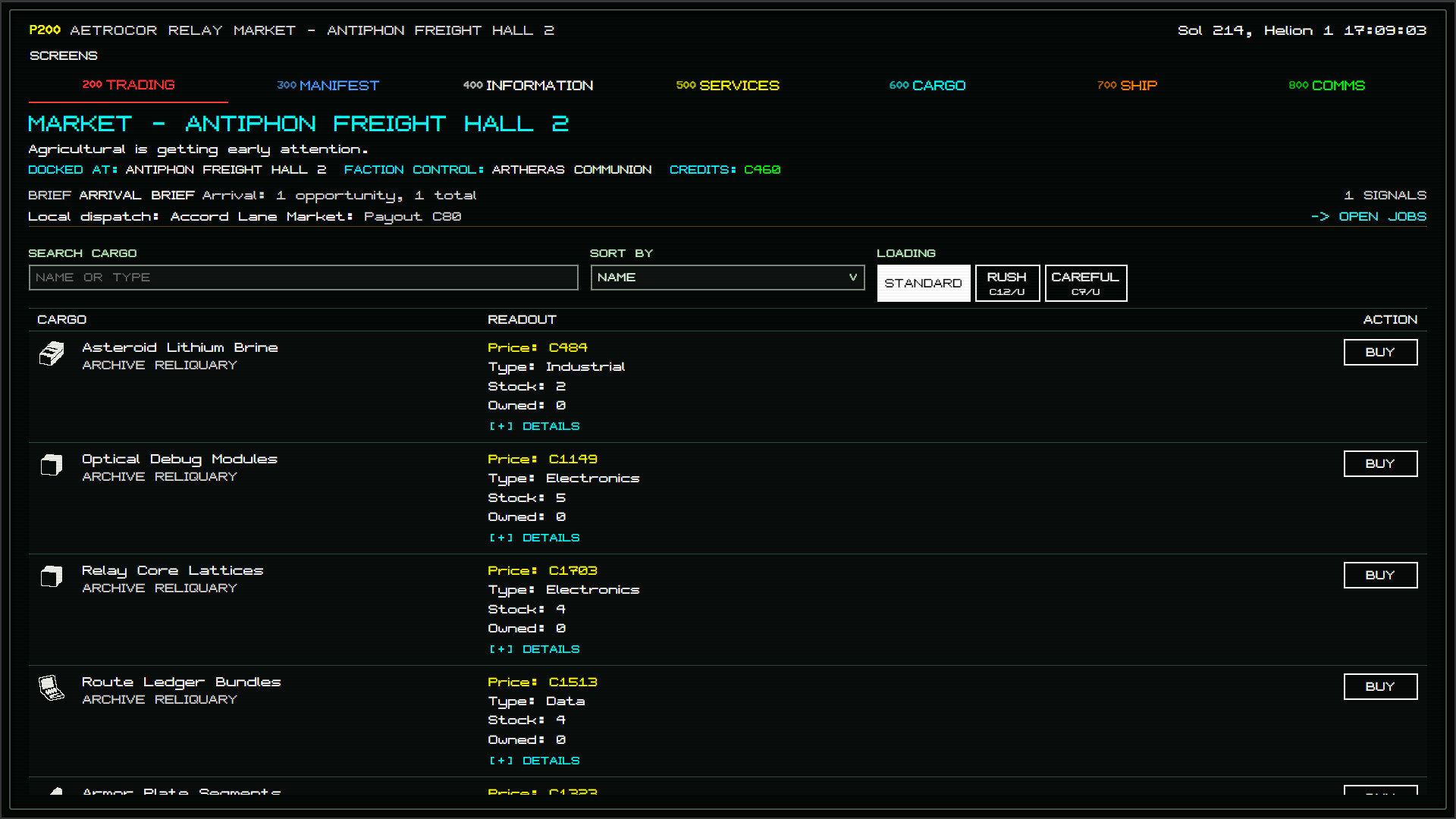Click the Price C1513 readout
The image size is (1456, 819).
click(542, 682)
